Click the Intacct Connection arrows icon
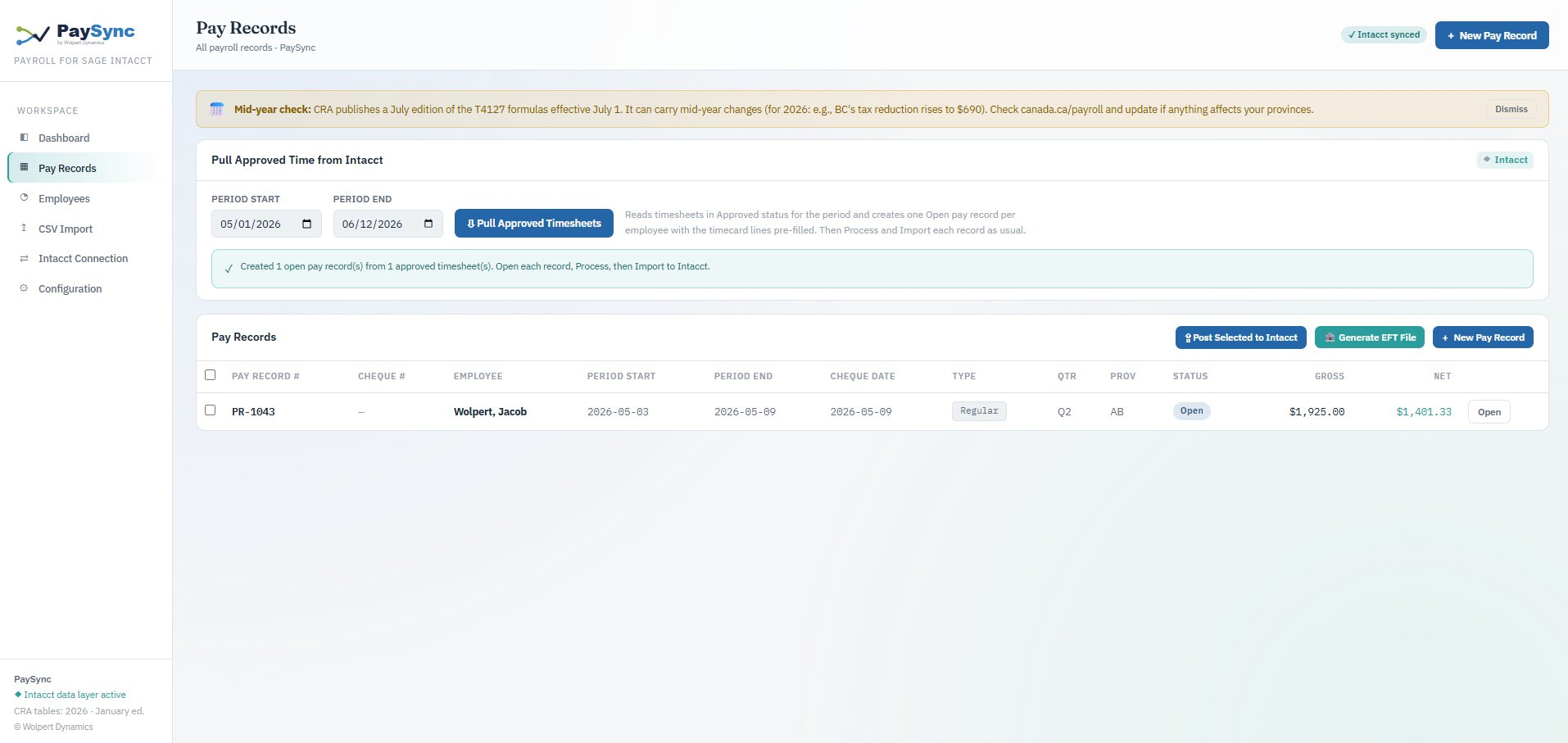Screen dimensions: 1568x743 pyautogui.click(x=24, y=258)
